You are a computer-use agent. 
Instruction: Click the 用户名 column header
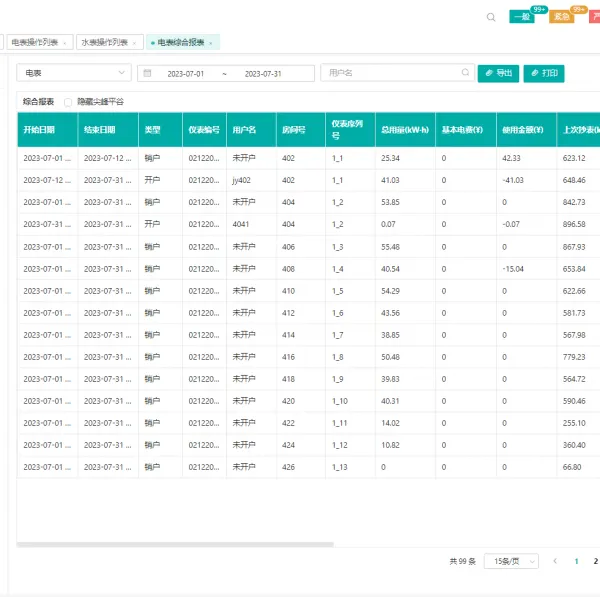point(251,130)
